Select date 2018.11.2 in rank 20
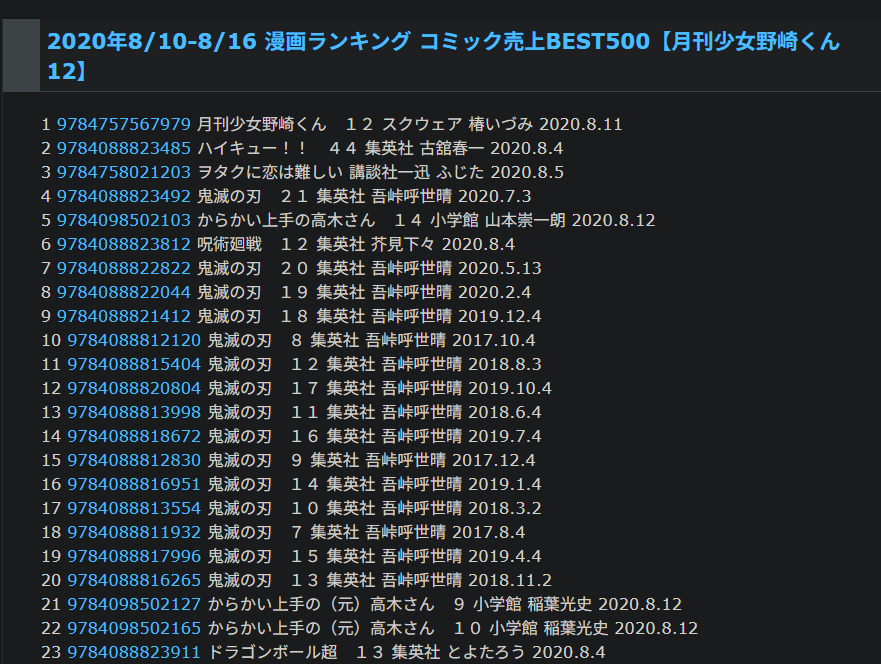The width and height of the screenshot is (881, 664). coord(510,580)
